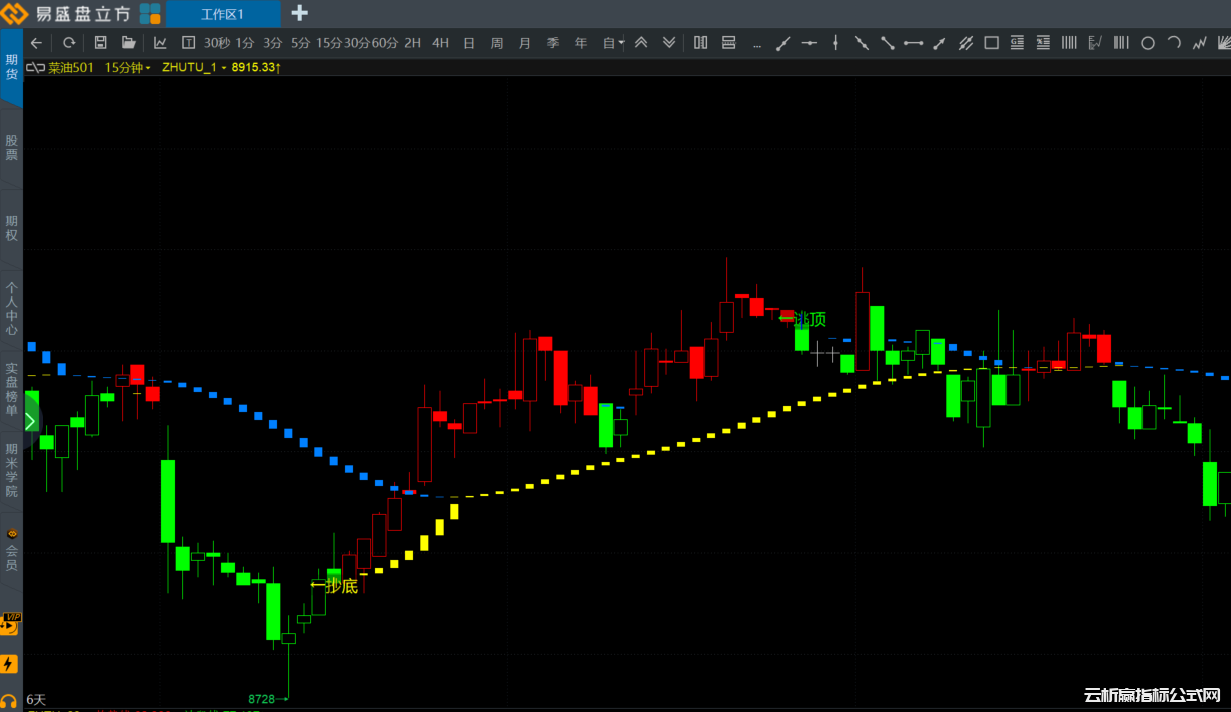Click the VIP badge icon in sidebar
Image resolution: width=1231 pixels, height=712 pixels.
11,624
